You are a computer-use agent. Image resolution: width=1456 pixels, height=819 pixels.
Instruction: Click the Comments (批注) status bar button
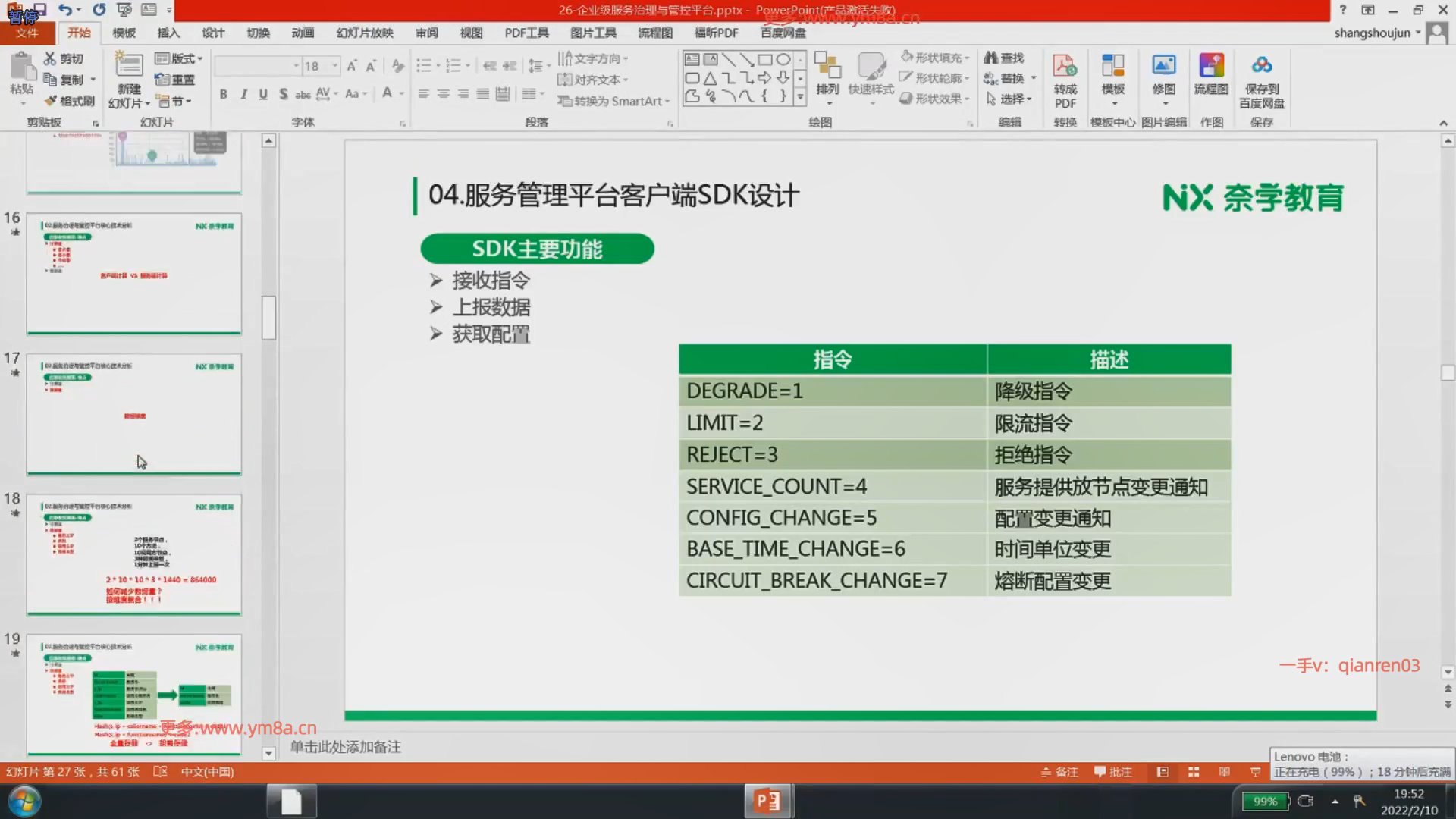(x=1113, y=772)
